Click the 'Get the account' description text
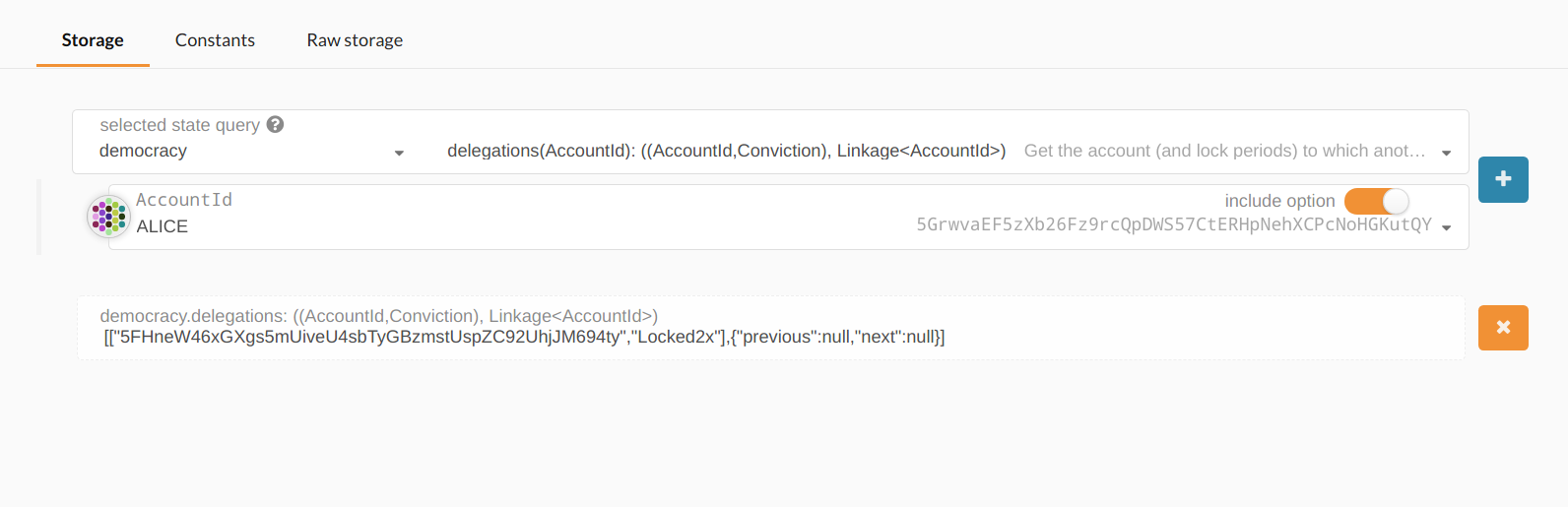The width and height of the screenshot is (1568, 507). pos(1224,151)
